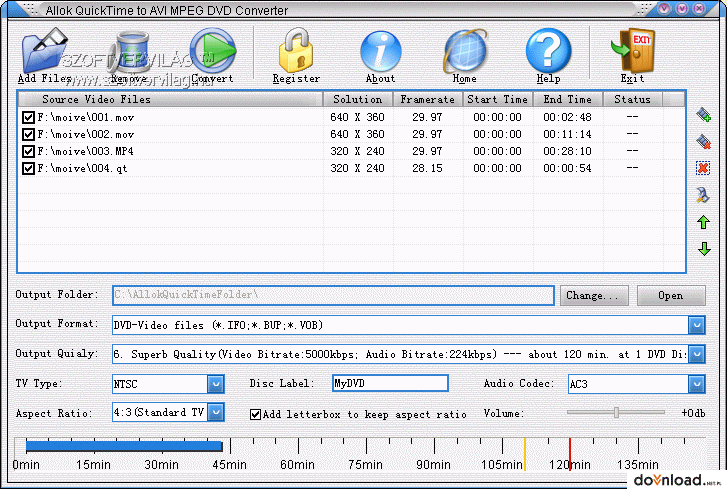This screenshot has height=489, width=727.
Task: Open the Aspect Ratio dropdown
Action: (216, 412)
